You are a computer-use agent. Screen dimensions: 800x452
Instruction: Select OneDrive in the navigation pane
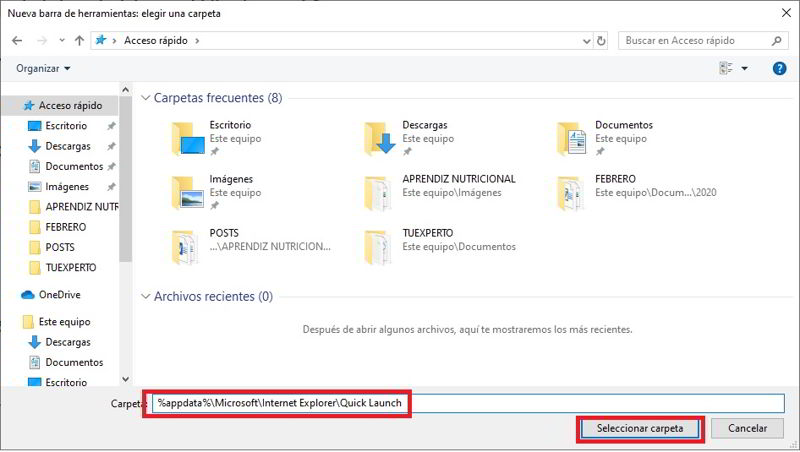59,295
